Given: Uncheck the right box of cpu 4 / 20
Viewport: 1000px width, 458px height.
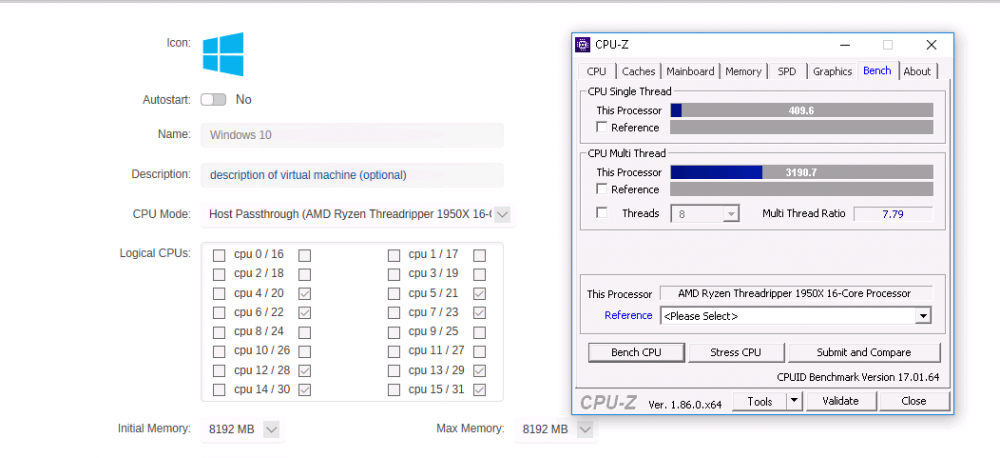Looking at the screenshot, I should click(x=305, y=294).
